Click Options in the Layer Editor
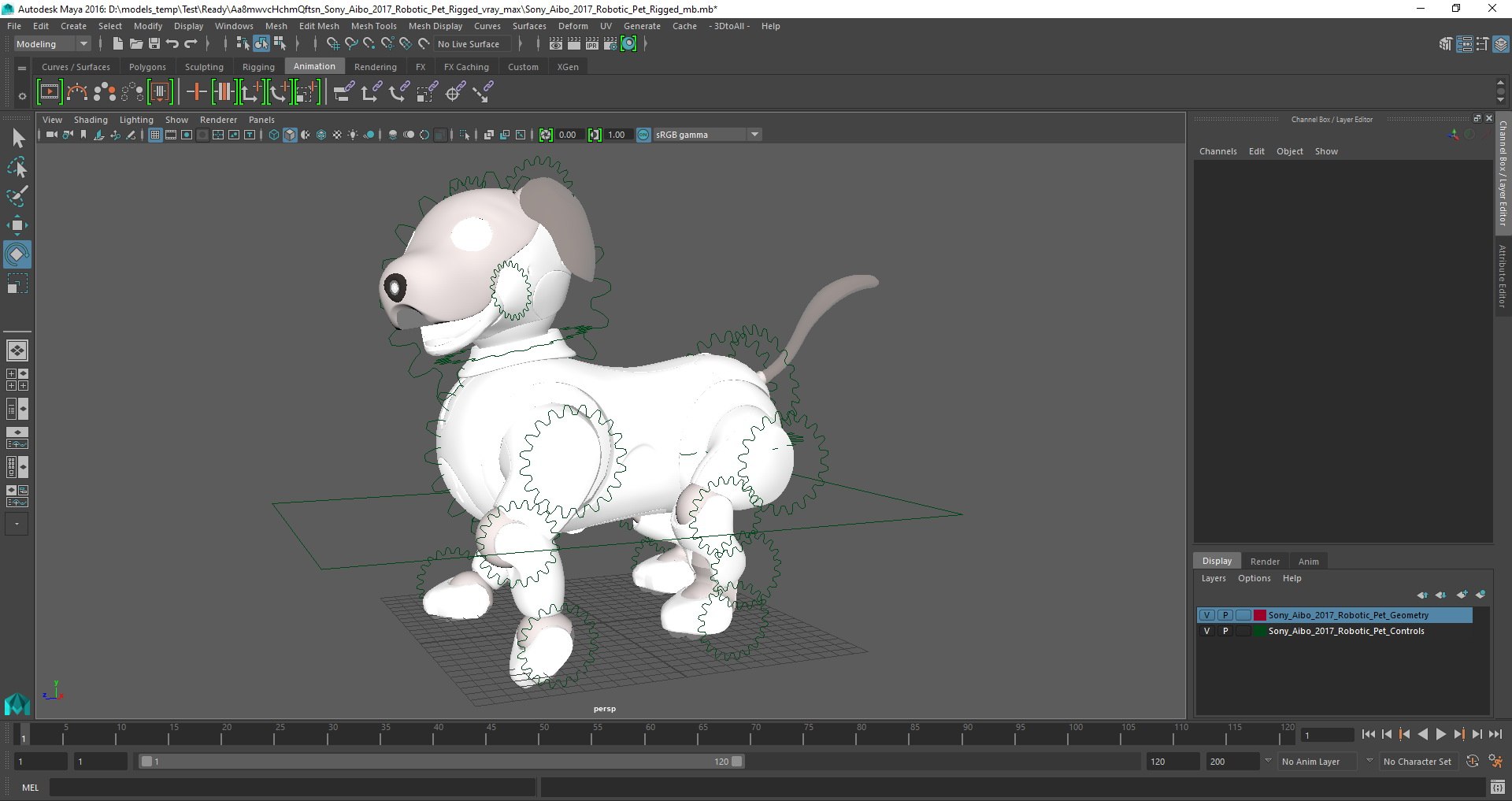The width and height of the screenshot is (1512, 801). pyautogui.click(x=1254, y=578)
